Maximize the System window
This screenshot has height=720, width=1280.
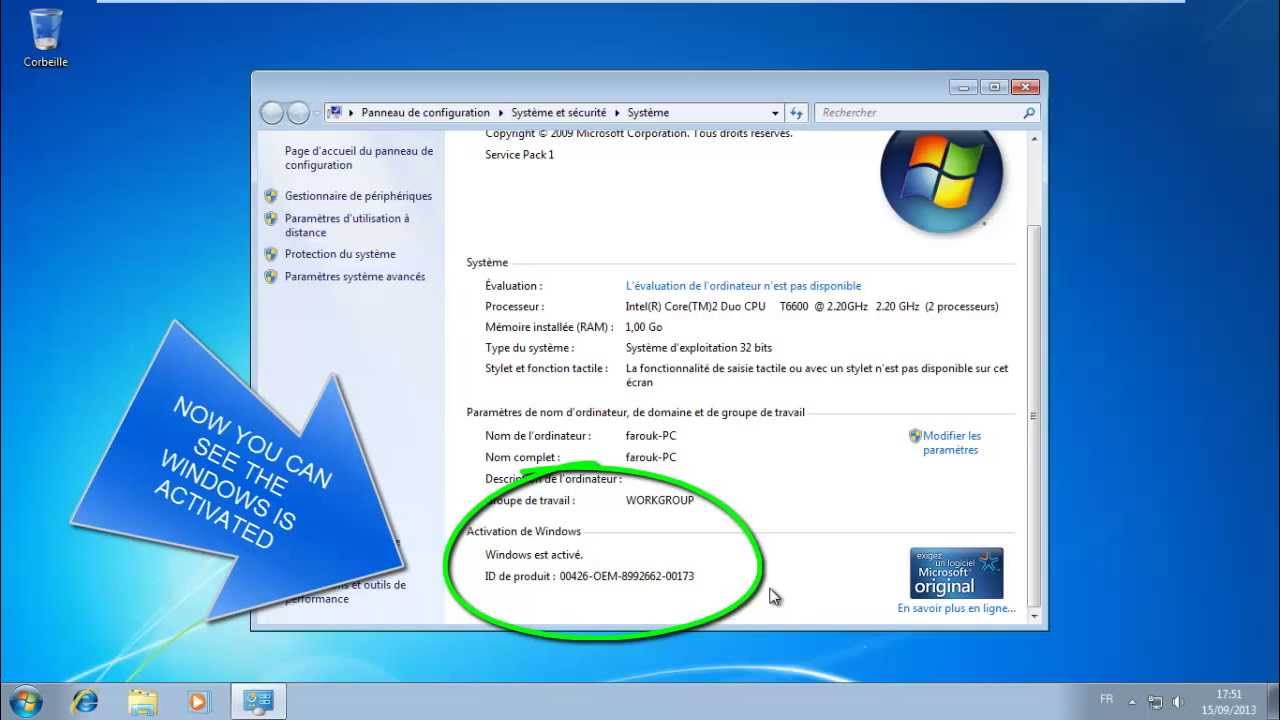995,87
